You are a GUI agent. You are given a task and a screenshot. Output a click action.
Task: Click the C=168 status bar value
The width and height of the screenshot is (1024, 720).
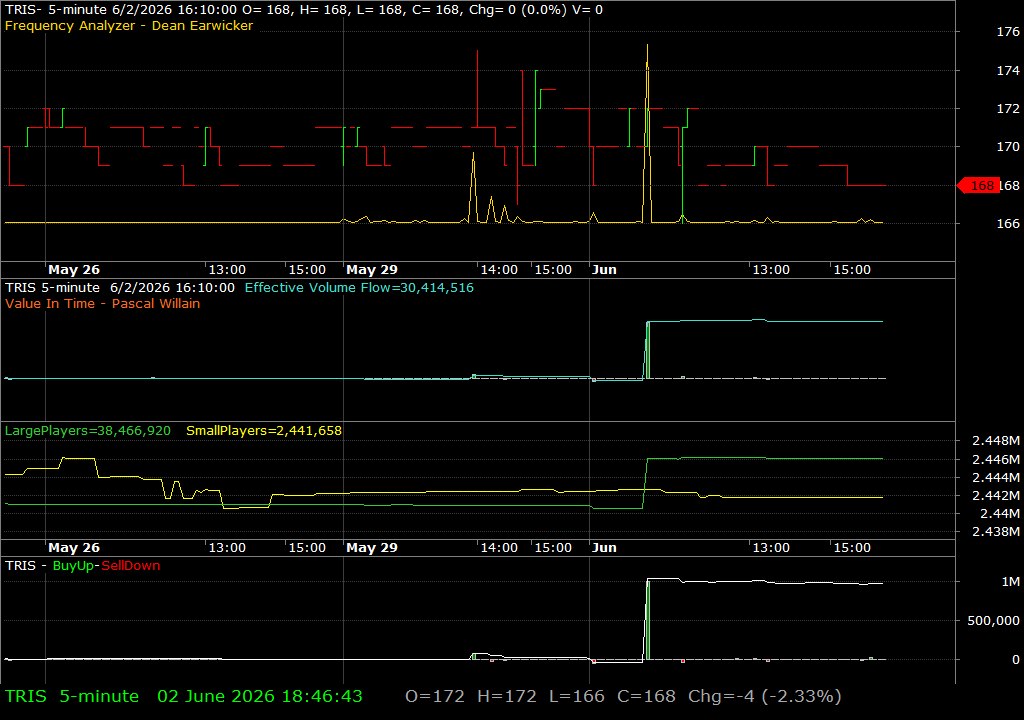pos(647,696)
